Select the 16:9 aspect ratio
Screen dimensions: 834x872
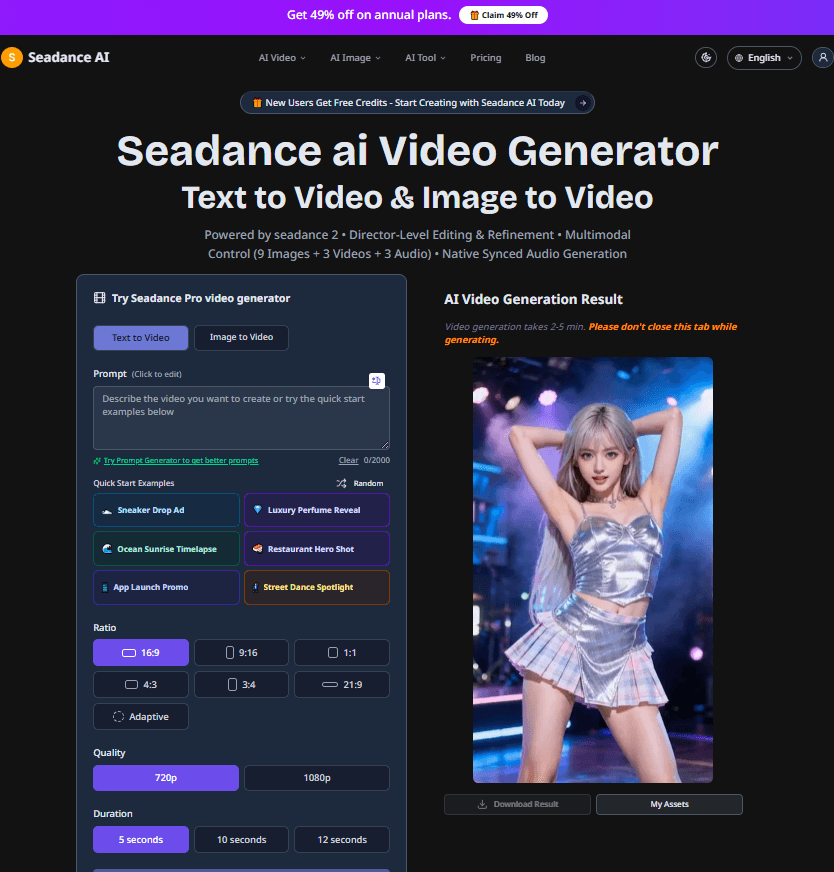(x=141, y=652)
